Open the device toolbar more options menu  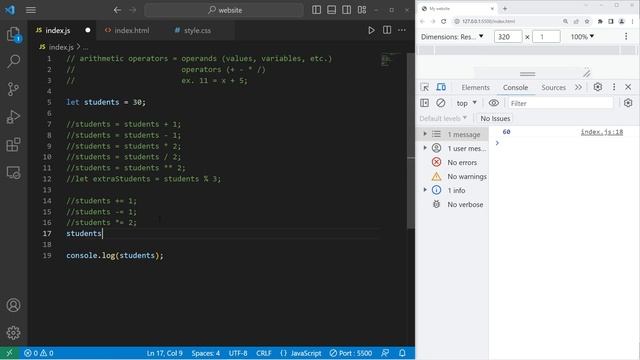626,37
